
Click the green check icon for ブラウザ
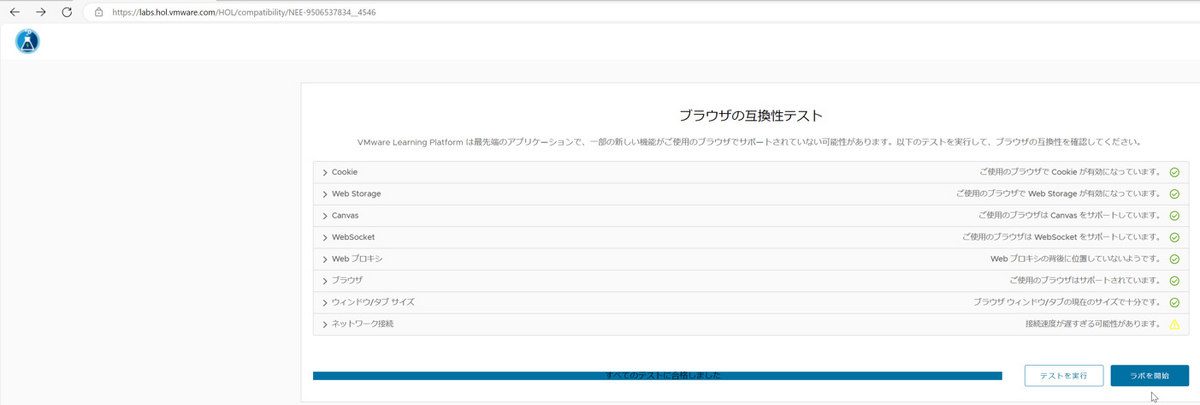click(1174, 281)
